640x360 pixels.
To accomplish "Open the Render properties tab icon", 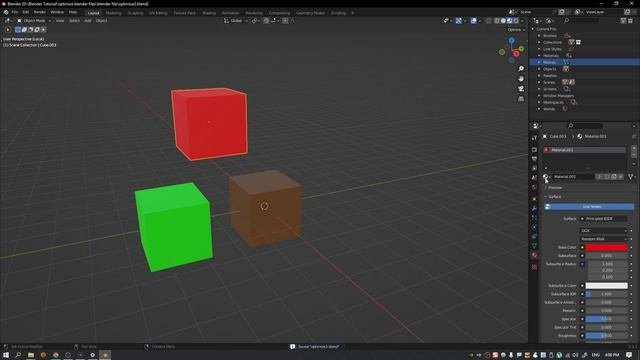I will 534,150.
